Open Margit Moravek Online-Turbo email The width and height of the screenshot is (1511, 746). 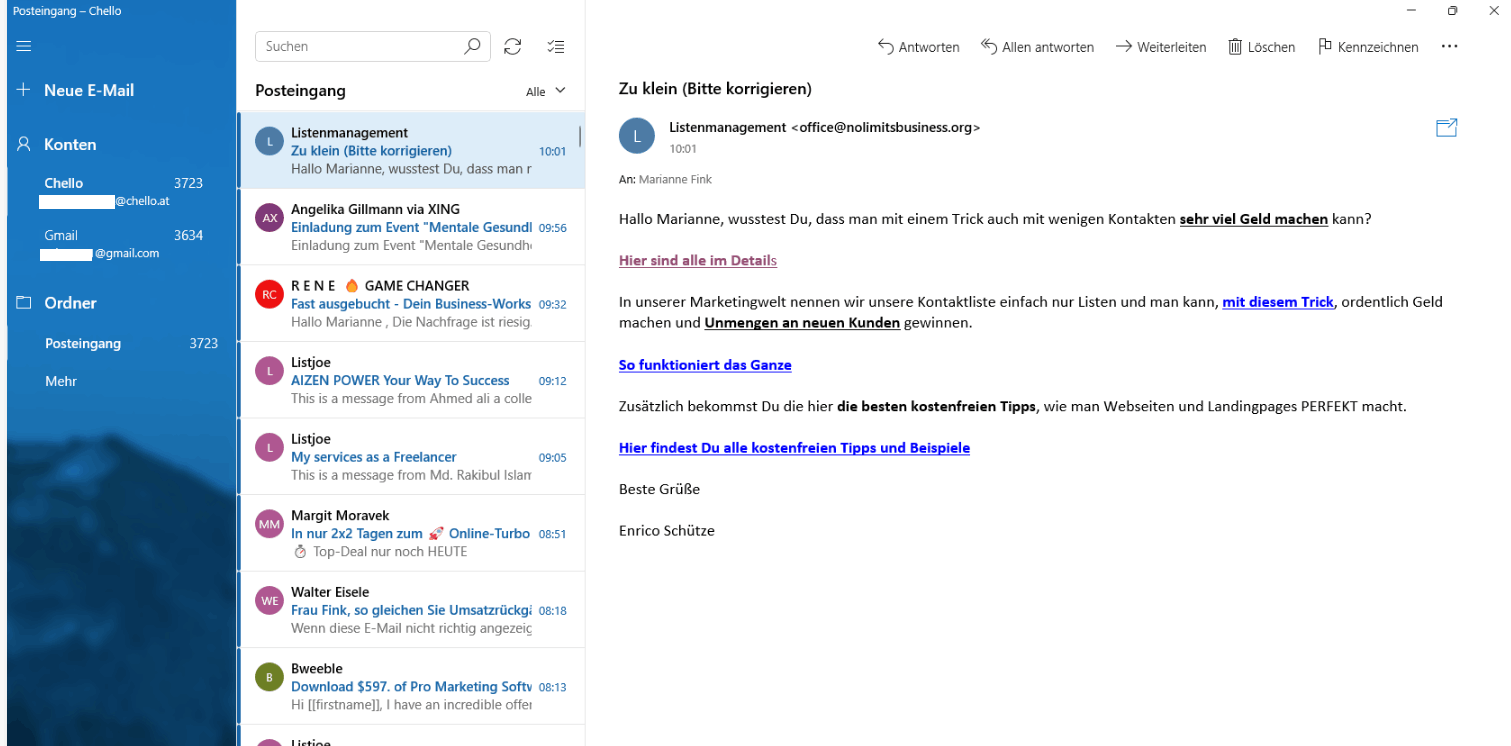pyautogui.click(x=412, y=533)
